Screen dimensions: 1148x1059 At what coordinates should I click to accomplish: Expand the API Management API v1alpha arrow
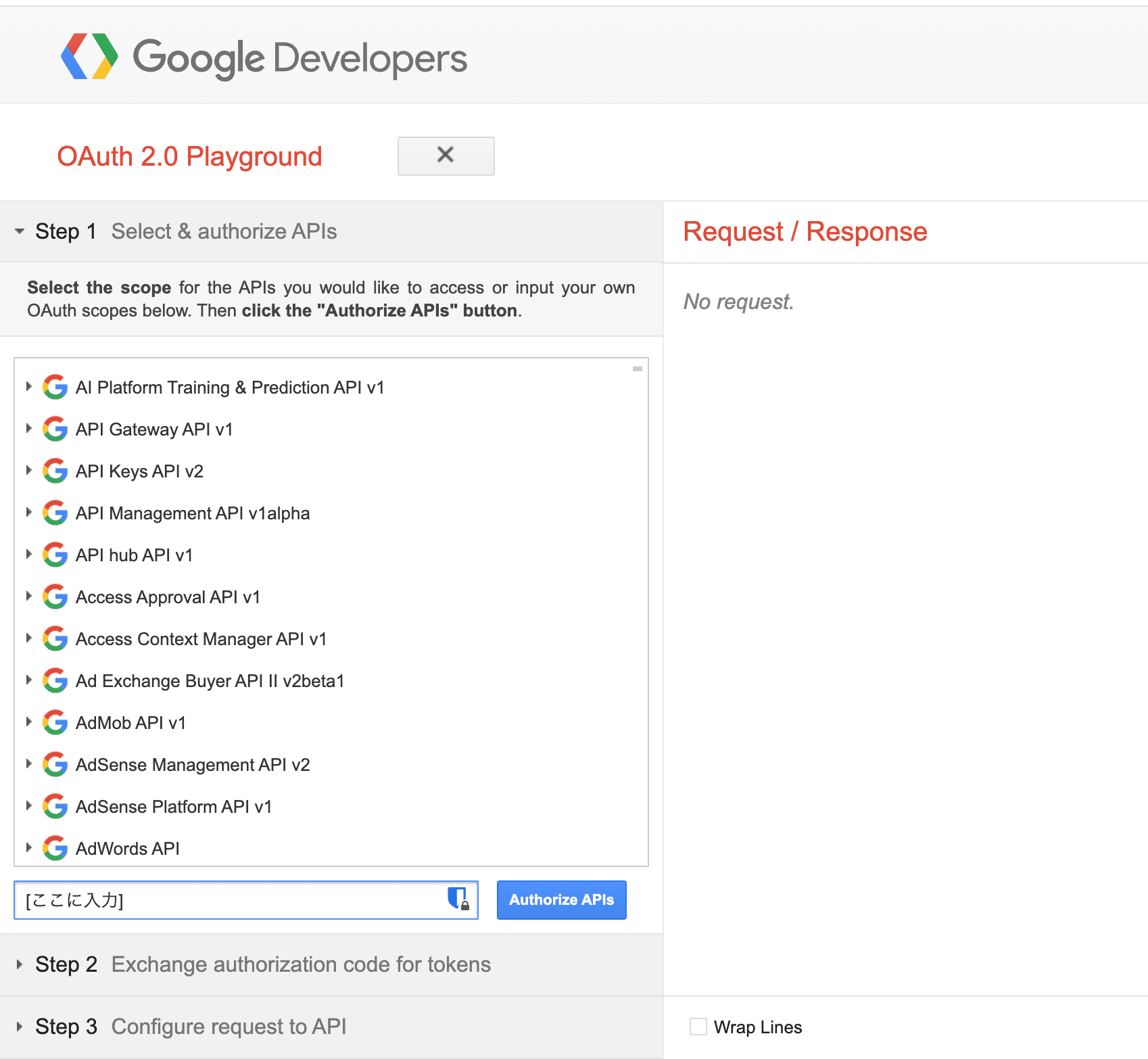(28, 512)
